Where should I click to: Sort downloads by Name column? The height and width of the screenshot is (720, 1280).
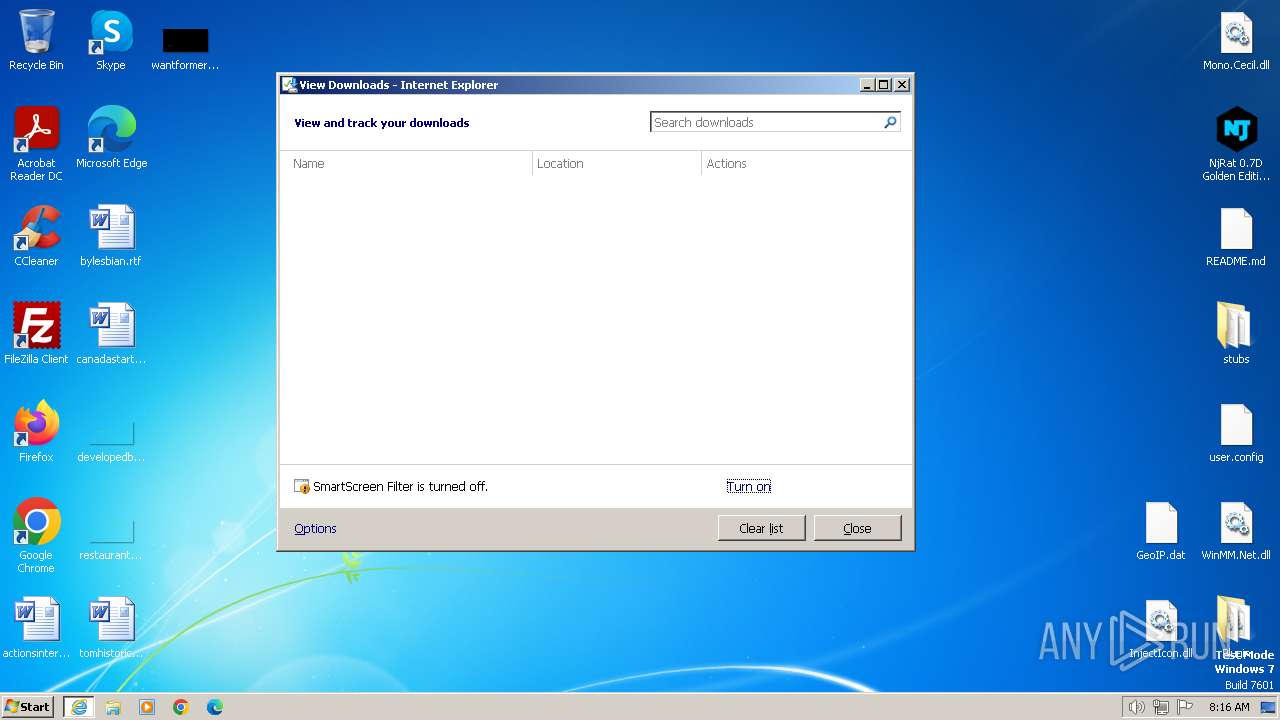point(406,163)
